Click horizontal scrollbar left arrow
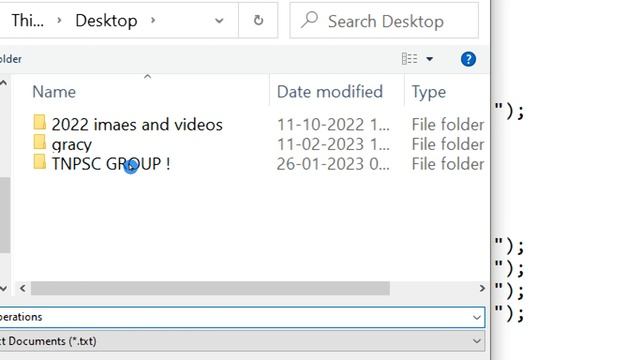 click(x=23, y=288)
